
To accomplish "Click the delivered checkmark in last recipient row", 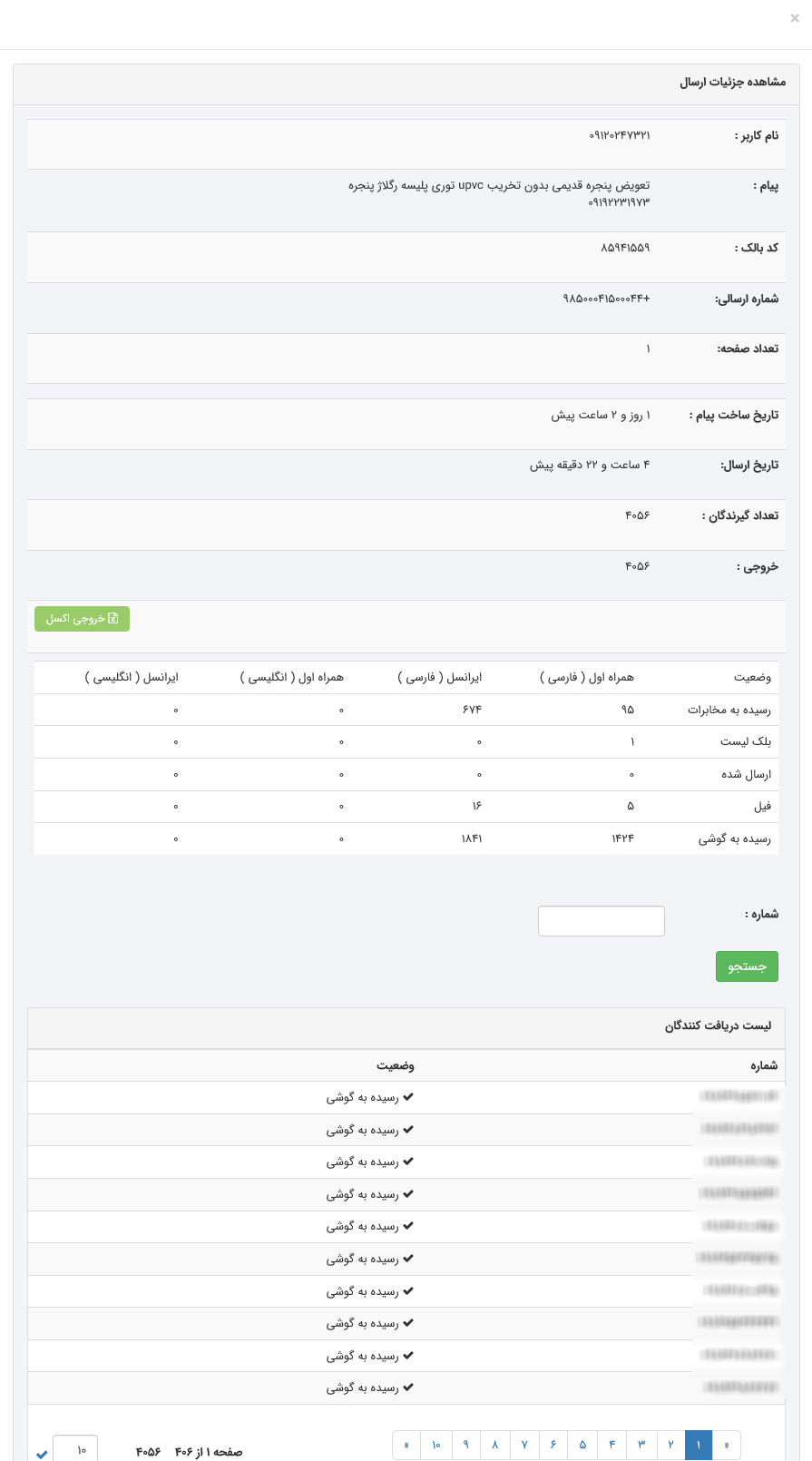I will click(x=408, y=1387).
